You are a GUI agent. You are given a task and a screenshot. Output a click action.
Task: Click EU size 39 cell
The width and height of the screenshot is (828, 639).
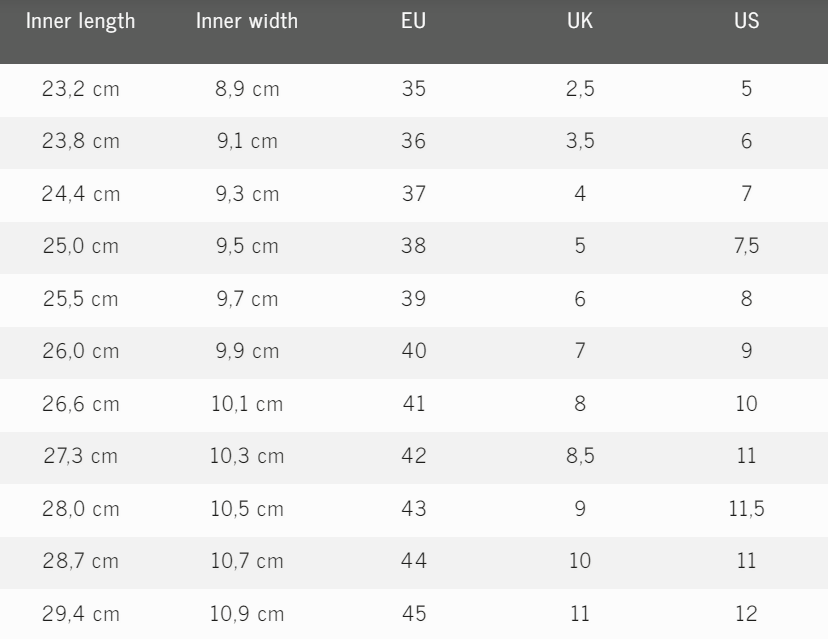coord(413,299)
